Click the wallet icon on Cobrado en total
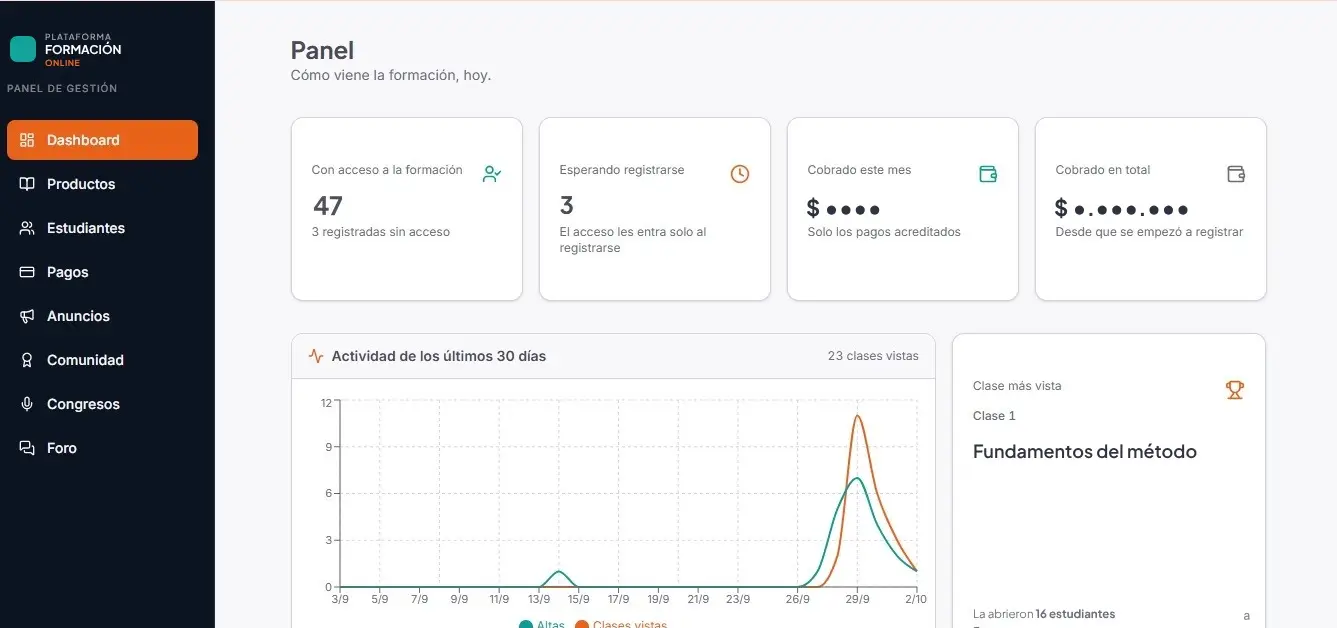The width and height of the screenshot is (1337, 628). tap(1236, 174)
